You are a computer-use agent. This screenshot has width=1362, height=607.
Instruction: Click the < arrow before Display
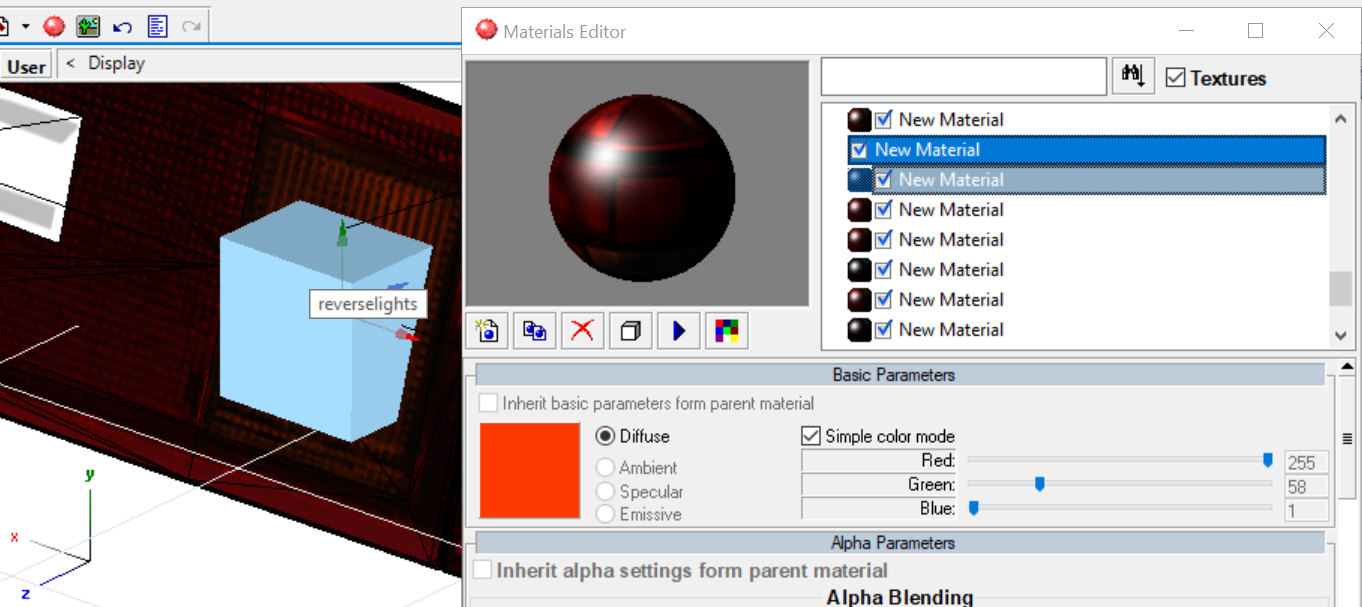(70, 63)
